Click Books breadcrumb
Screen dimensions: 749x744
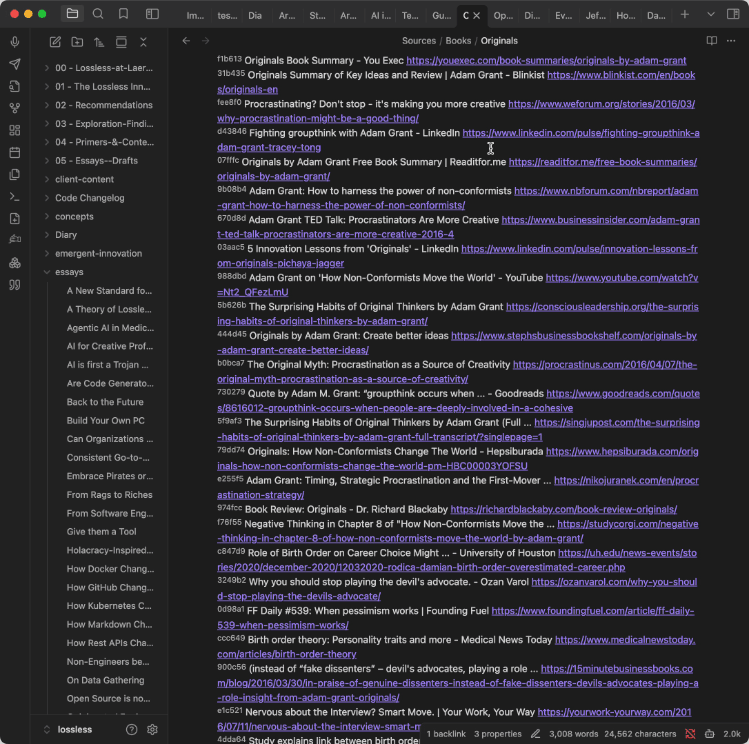[x=458, y=41]
